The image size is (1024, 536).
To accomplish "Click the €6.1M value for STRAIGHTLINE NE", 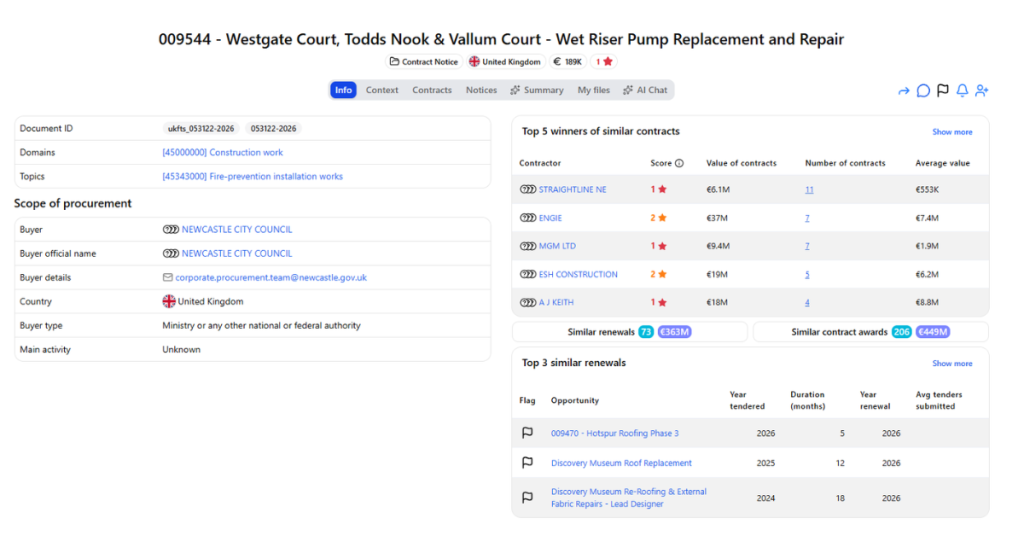I will [x=717, y=190].
